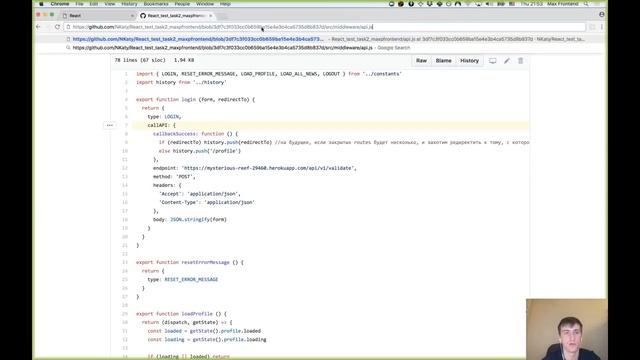Viewport: 640px width, 360px height.
Task: Click the Max Frontend user name in menu bar
Action: click(562, 4)
